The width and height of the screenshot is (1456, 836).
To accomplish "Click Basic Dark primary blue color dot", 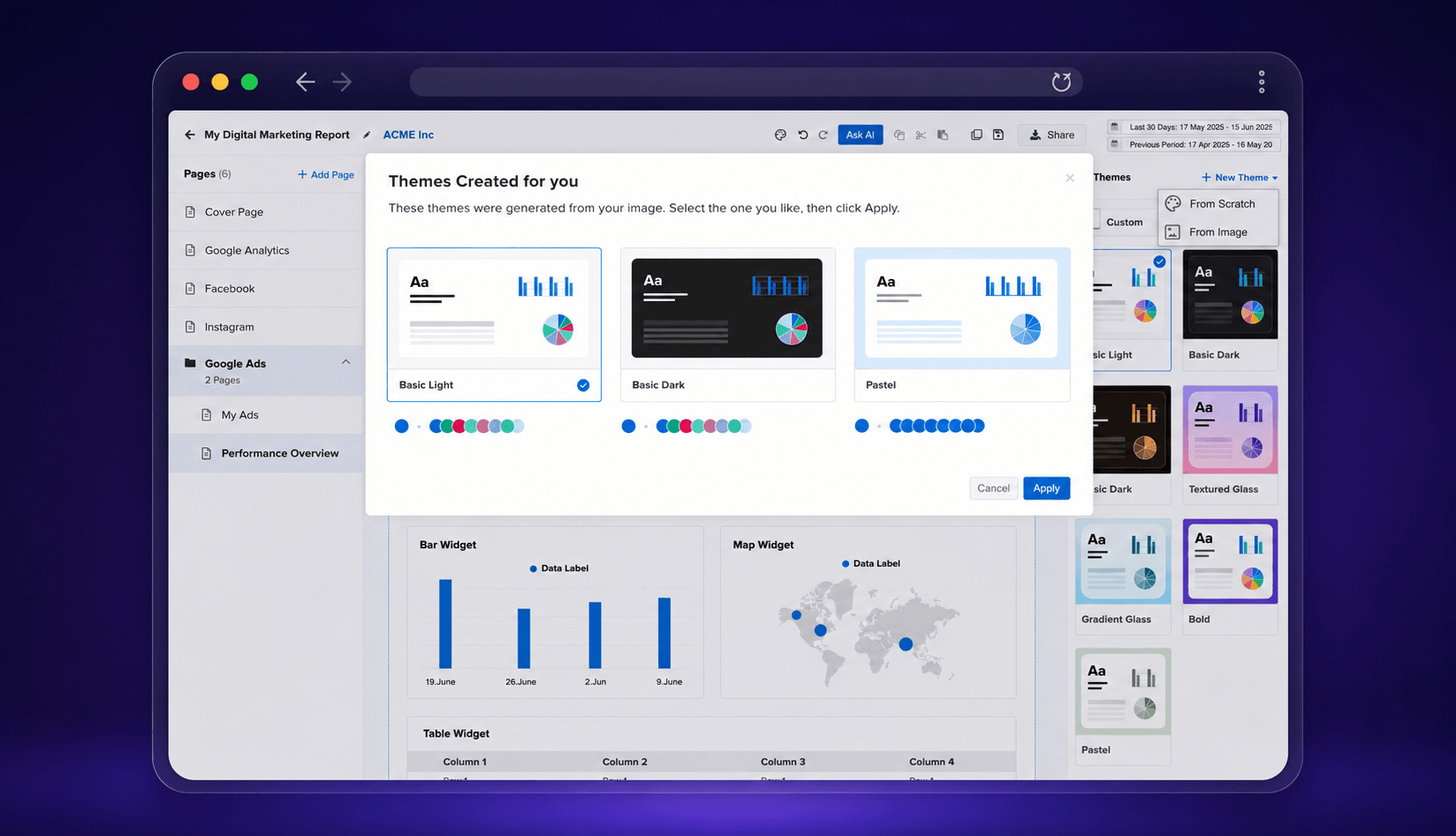I will click(x=628, y=426).
